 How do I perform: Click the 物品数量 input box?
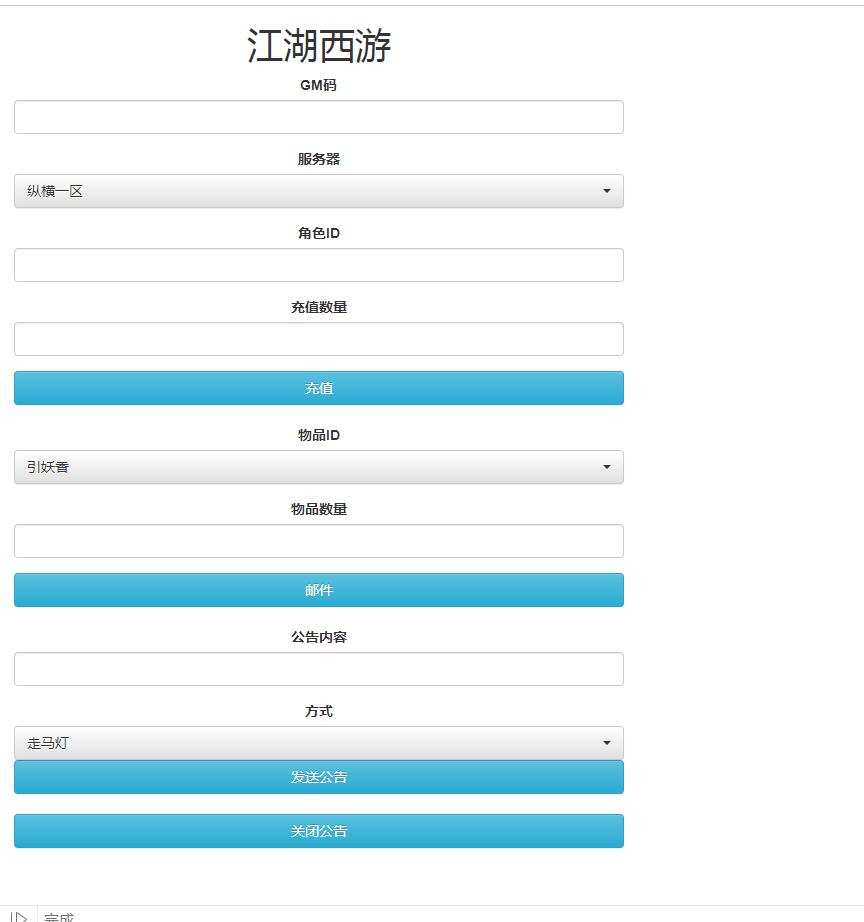tap(318, 541)
